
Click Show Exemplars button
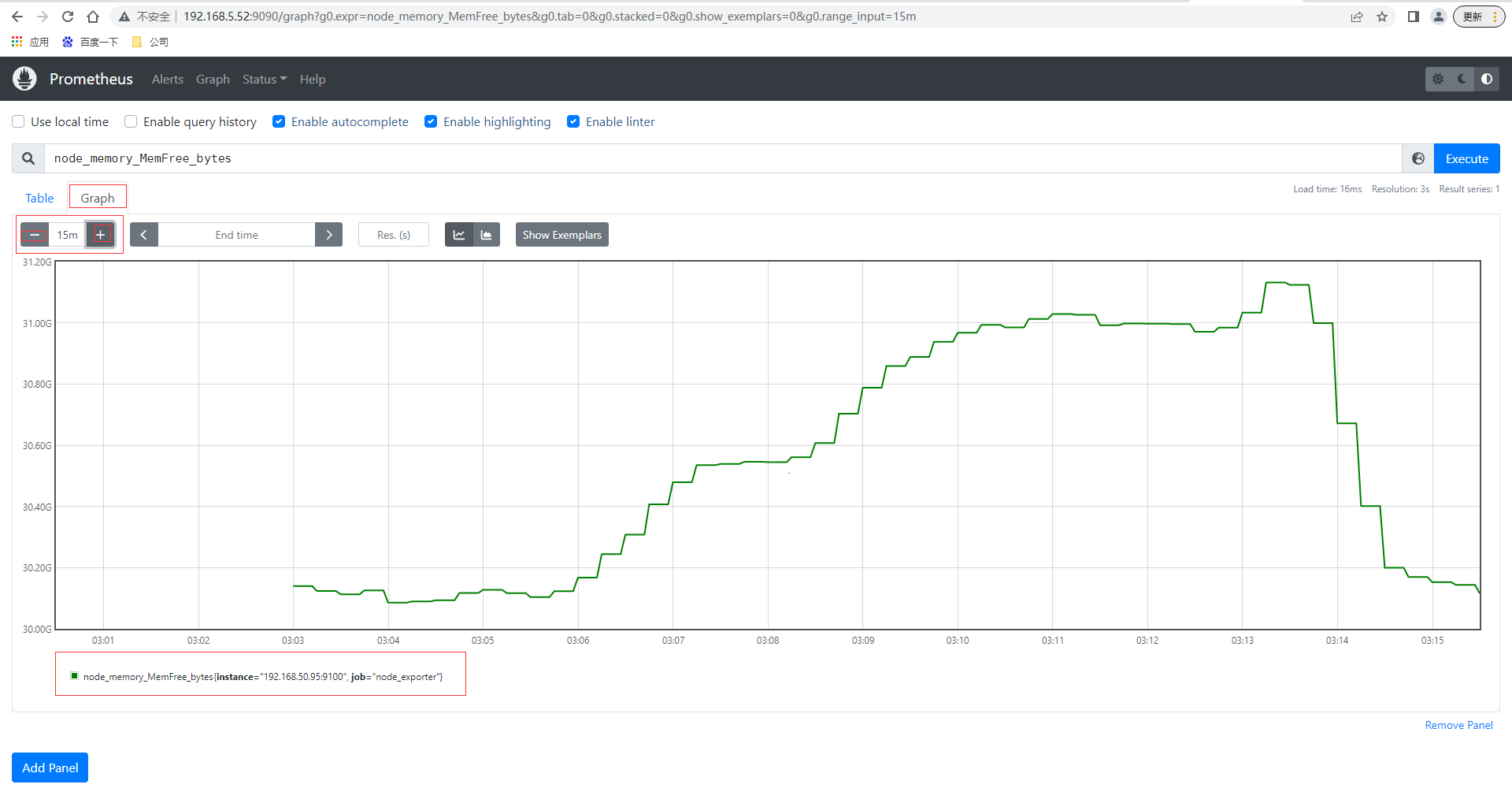point(562,235)
